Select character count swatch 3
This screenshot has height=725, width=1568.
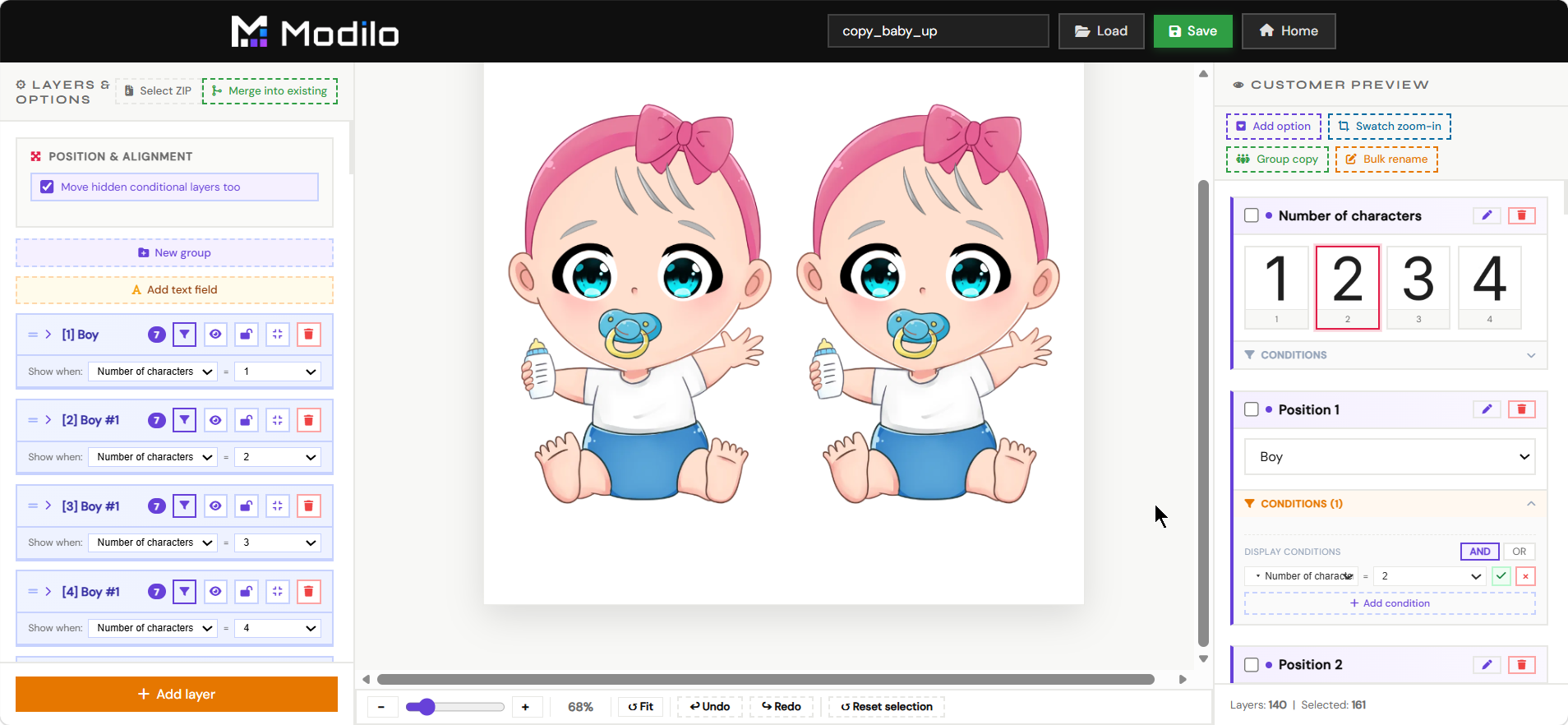pos(1418,287)
